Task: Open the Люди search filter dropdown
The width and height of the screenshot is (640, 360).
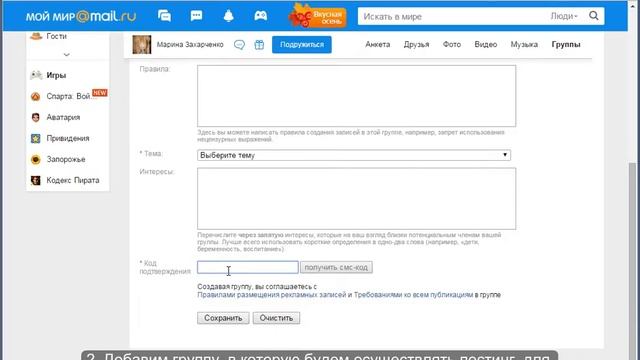Action: 564,16
